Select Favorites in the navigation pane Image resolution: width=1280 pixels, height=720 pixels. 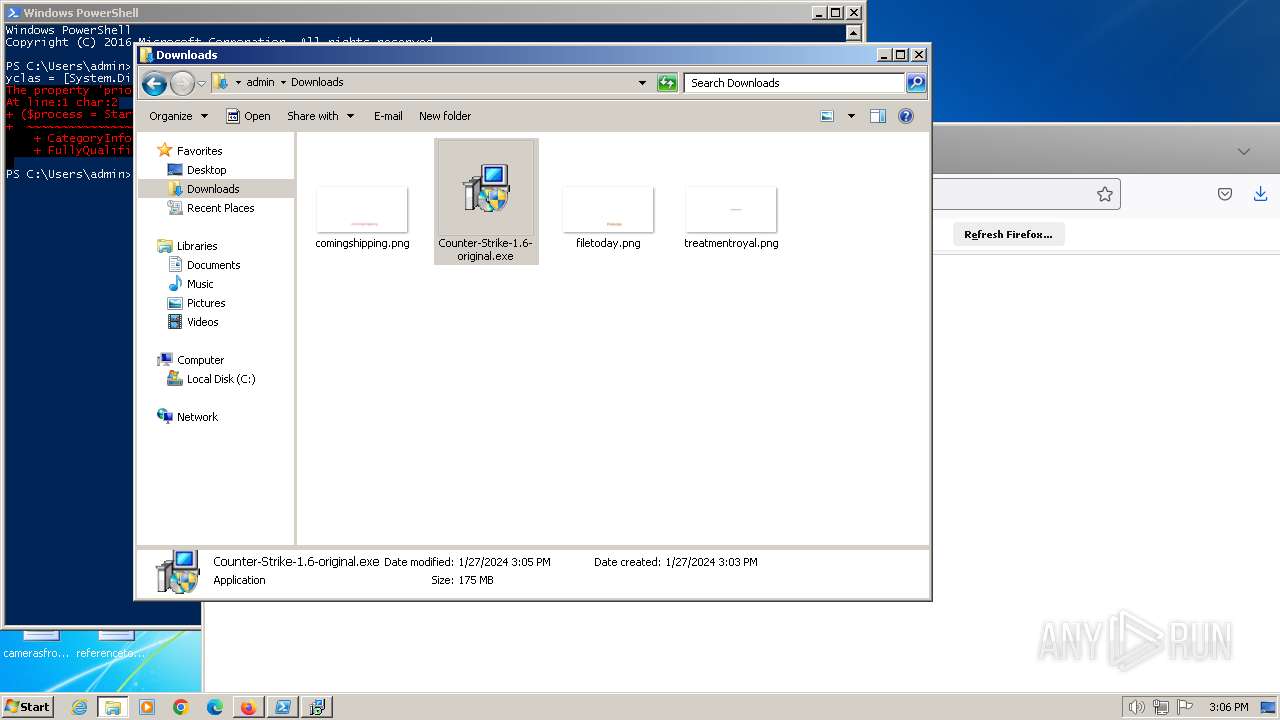199,151
